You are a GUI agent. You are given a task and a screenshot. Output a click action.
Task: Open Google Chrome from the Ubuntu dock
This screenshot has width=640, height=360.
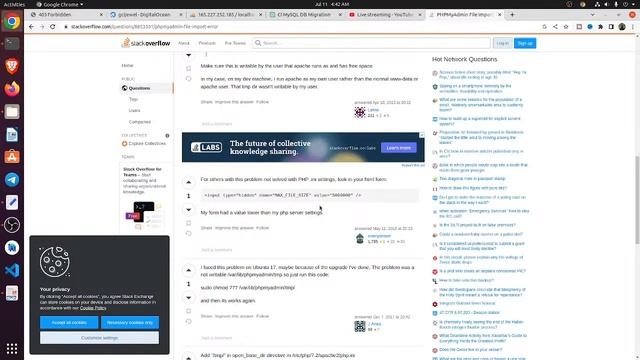[x=12, y=21]
